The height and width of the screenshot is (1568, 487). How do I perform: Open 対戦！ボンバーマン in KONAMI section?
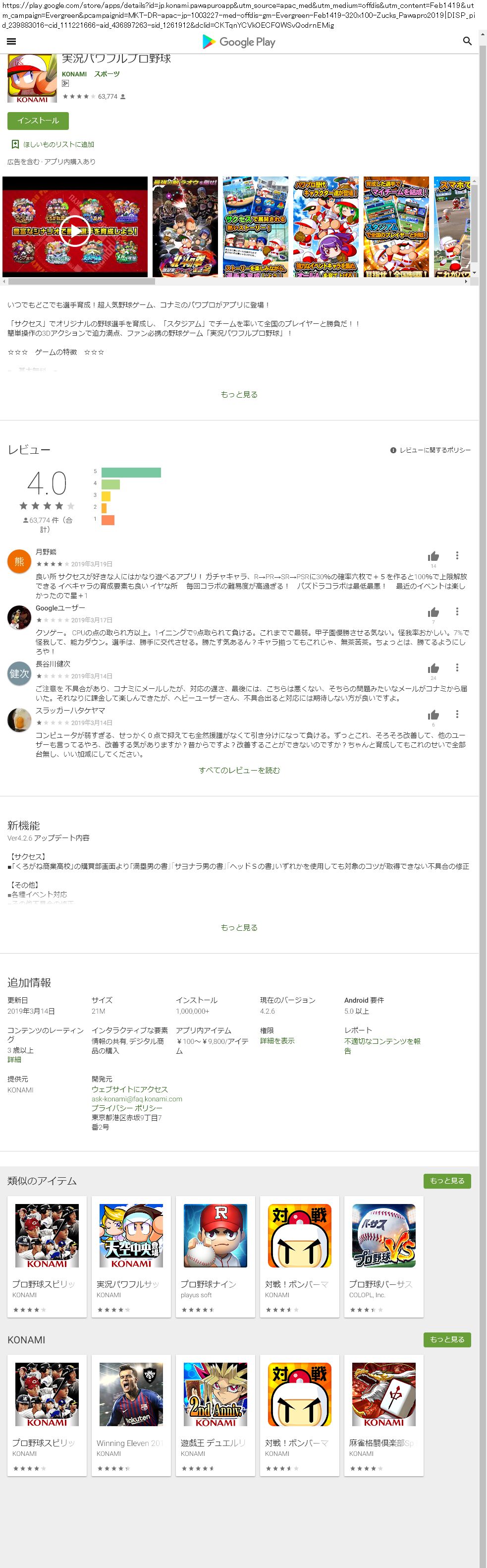point(300,1415)
